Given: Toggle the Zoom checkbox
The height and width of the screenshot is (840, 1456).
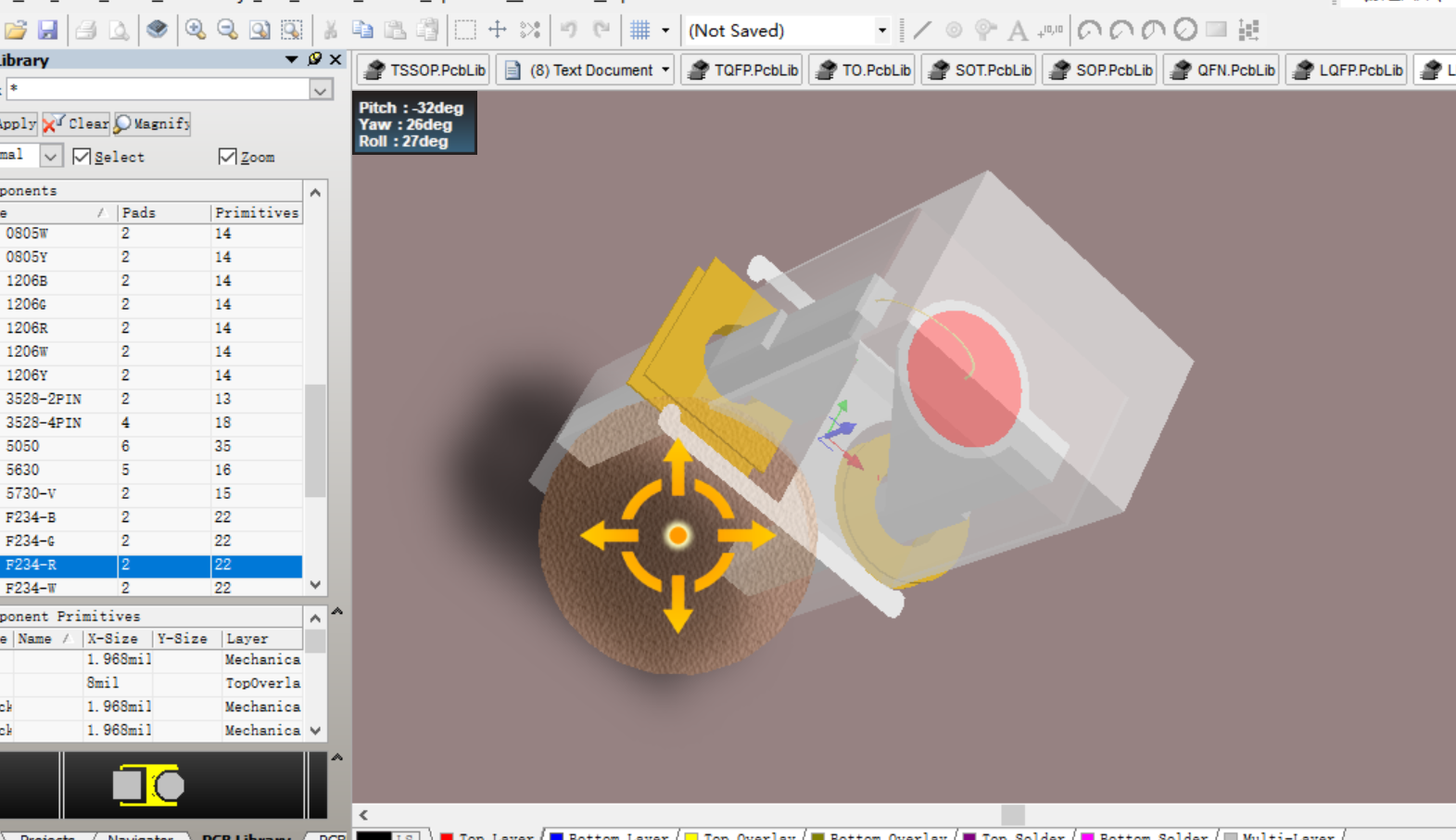Looking at the screenshot, I should (227, 157).
